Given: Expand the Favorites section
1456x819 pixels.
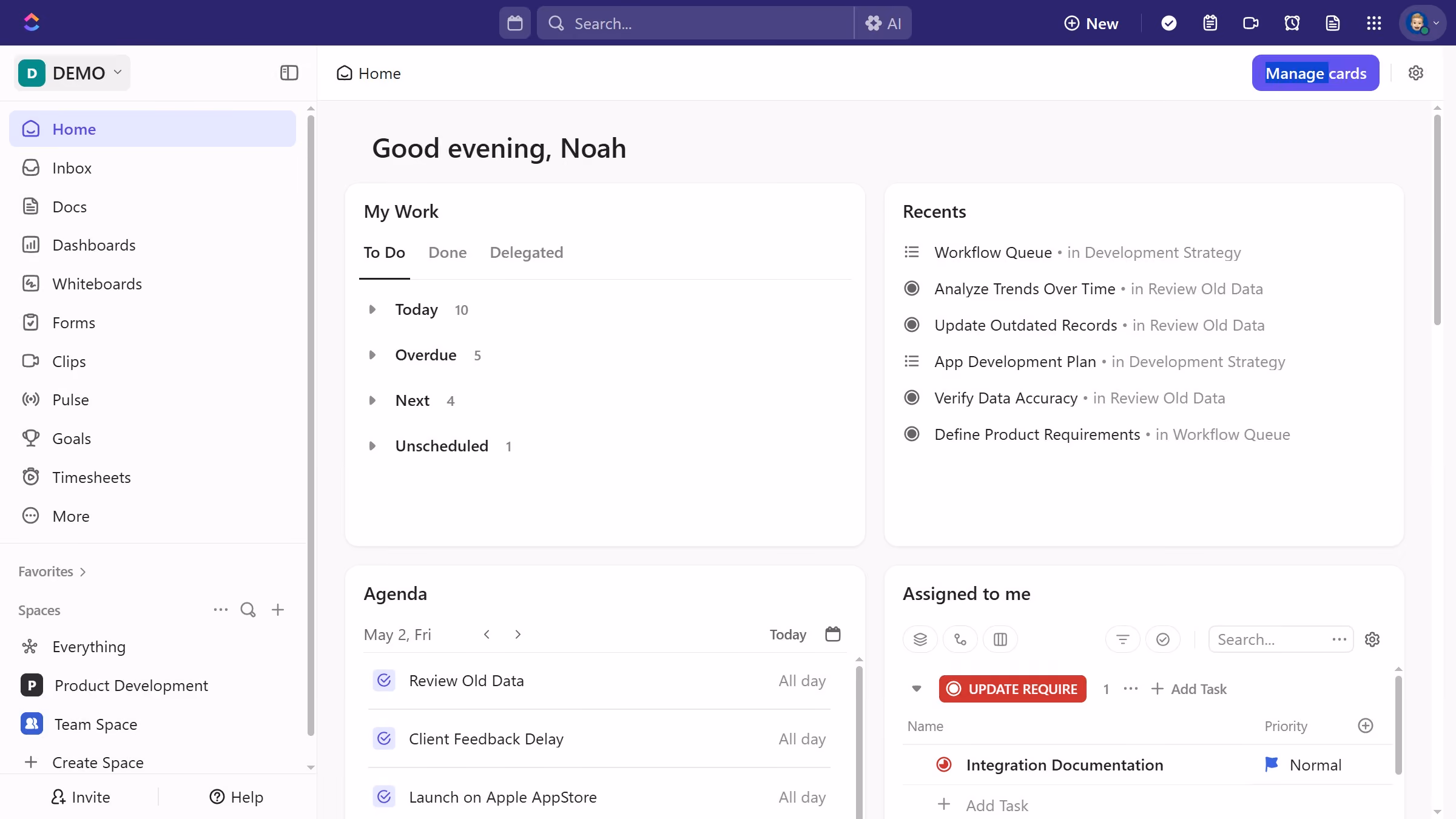Looking at the screenshot, I should (x=52, y=571).
